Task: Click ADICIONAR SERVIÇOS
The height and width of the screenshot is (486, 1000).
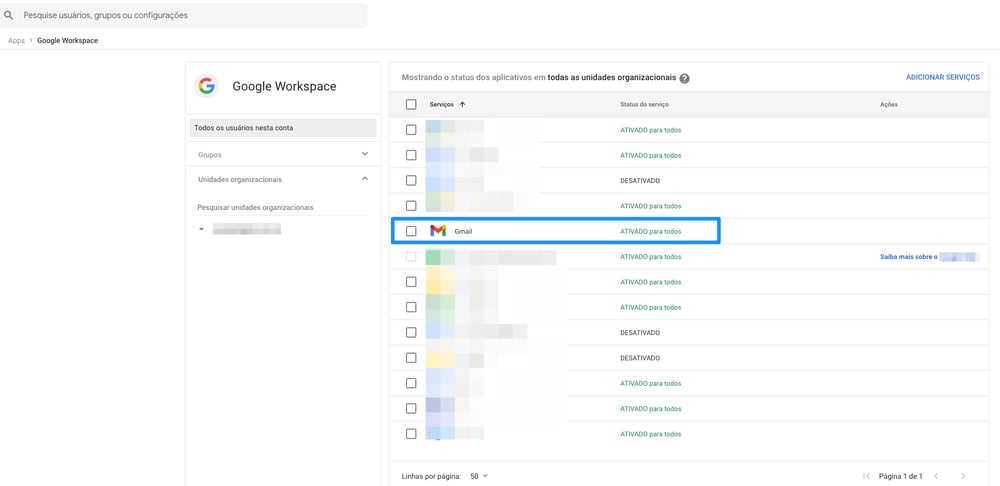Action: coord(943,77)
